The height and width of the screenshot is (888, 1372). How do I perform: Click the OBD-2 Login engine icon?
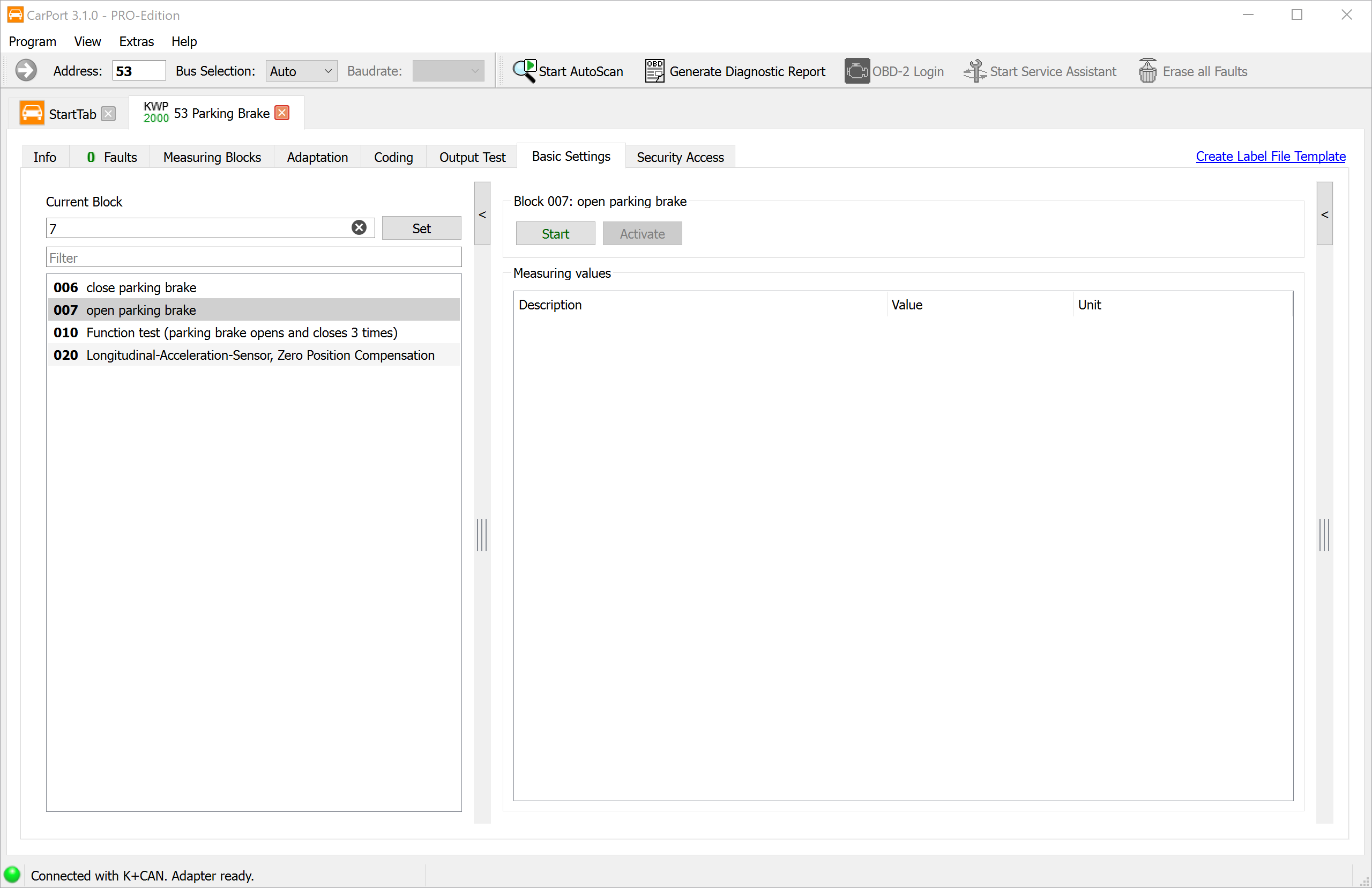point(857,71)
